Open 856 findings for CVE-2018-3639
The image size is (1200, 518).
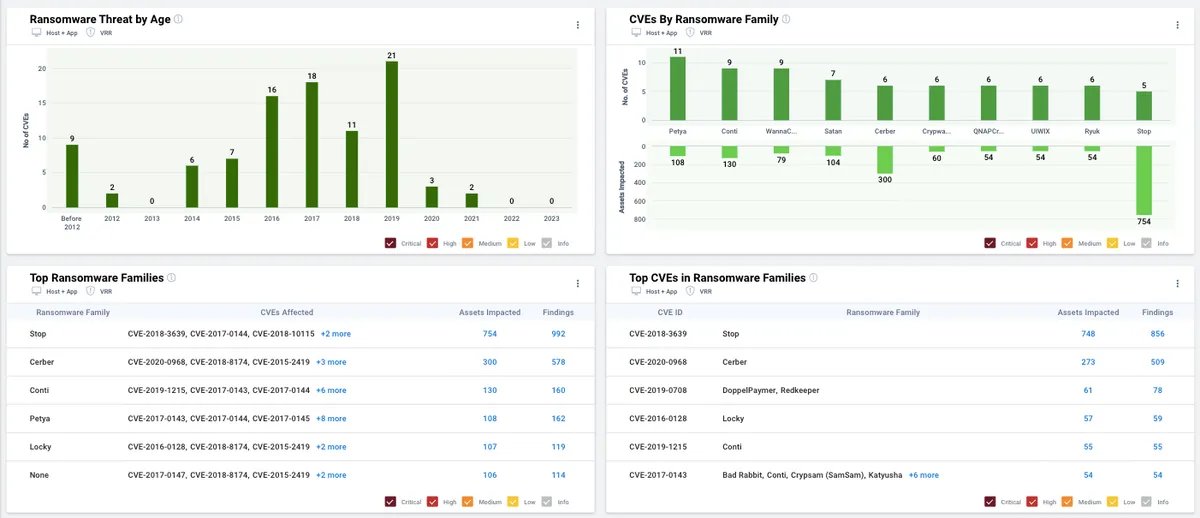(1158, 334)
